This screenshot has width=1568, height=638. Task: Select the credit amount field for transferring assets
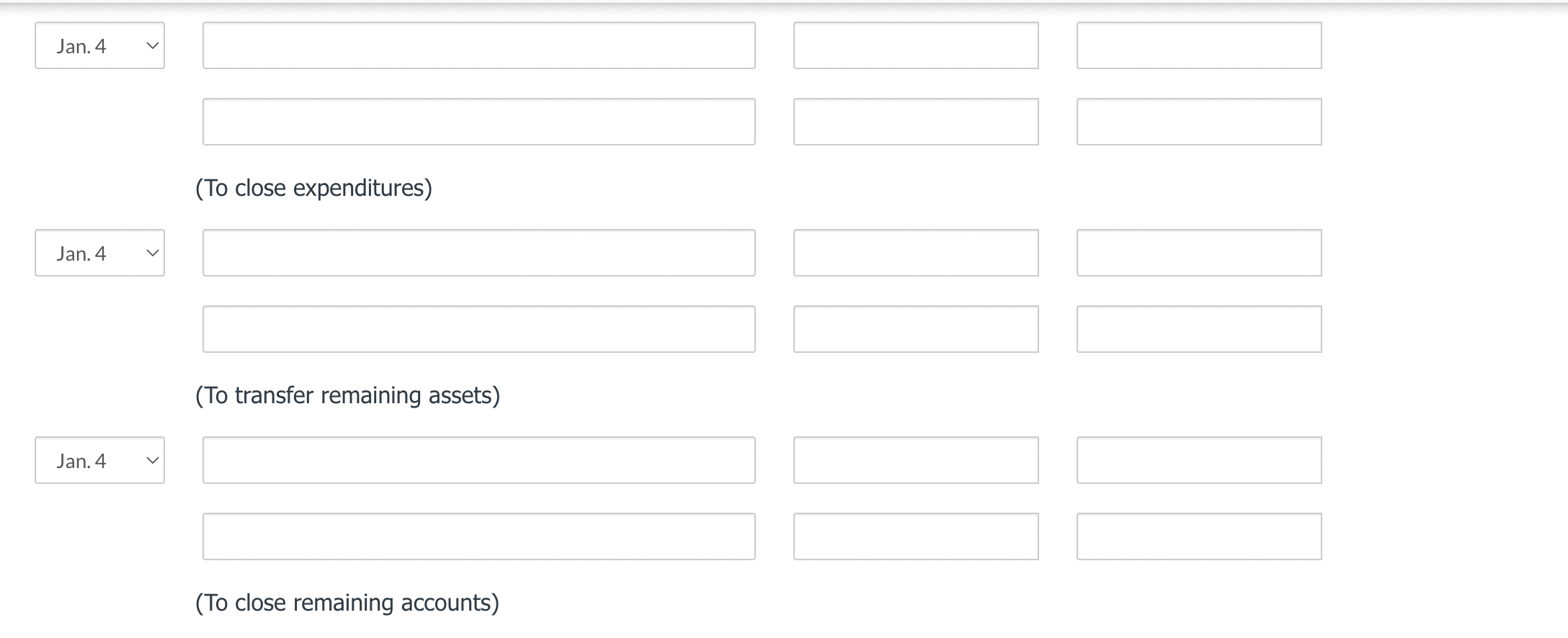(x=1198, y=328)
